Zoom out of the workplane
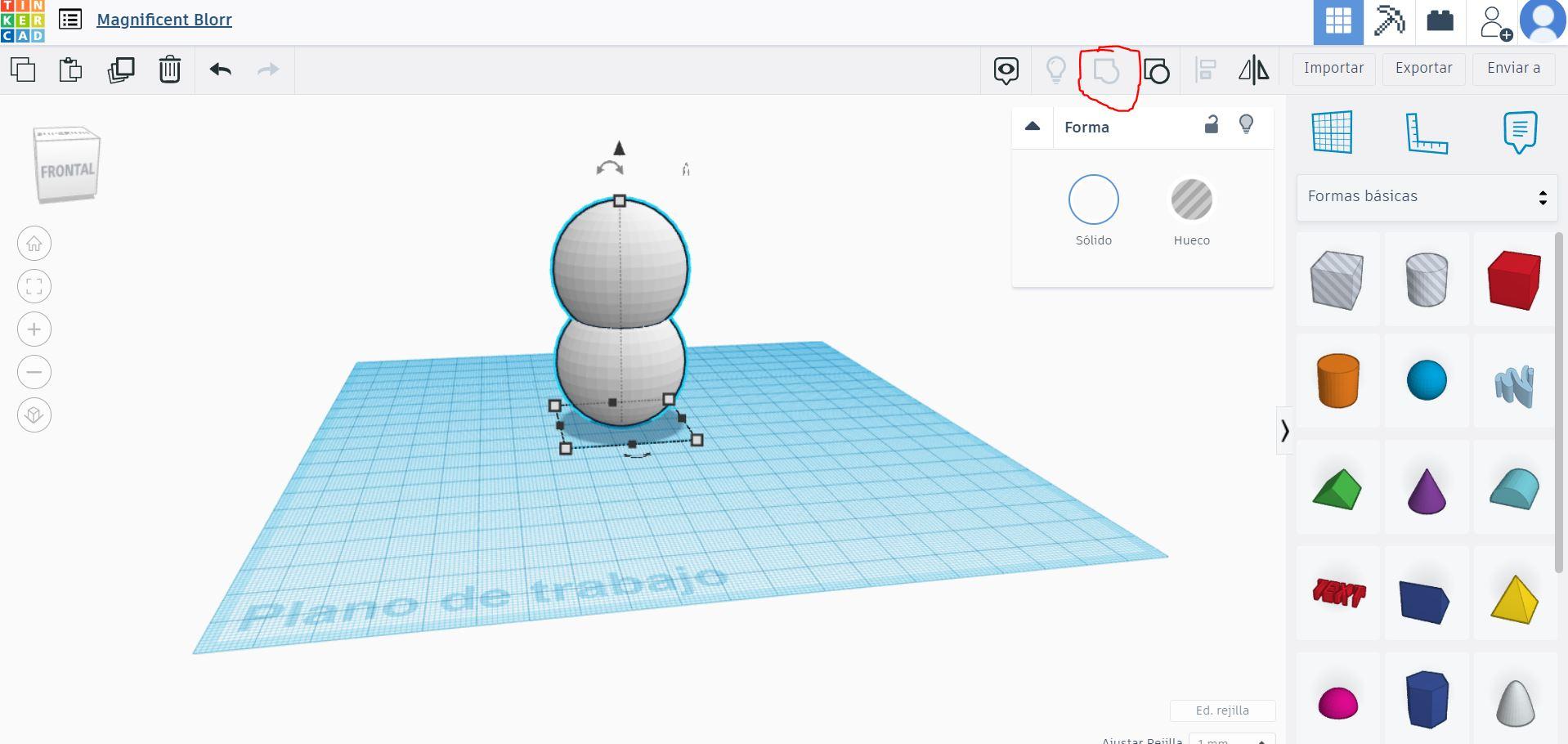The height and width of the screenshot is (744, 1568). tap(34, 372)
